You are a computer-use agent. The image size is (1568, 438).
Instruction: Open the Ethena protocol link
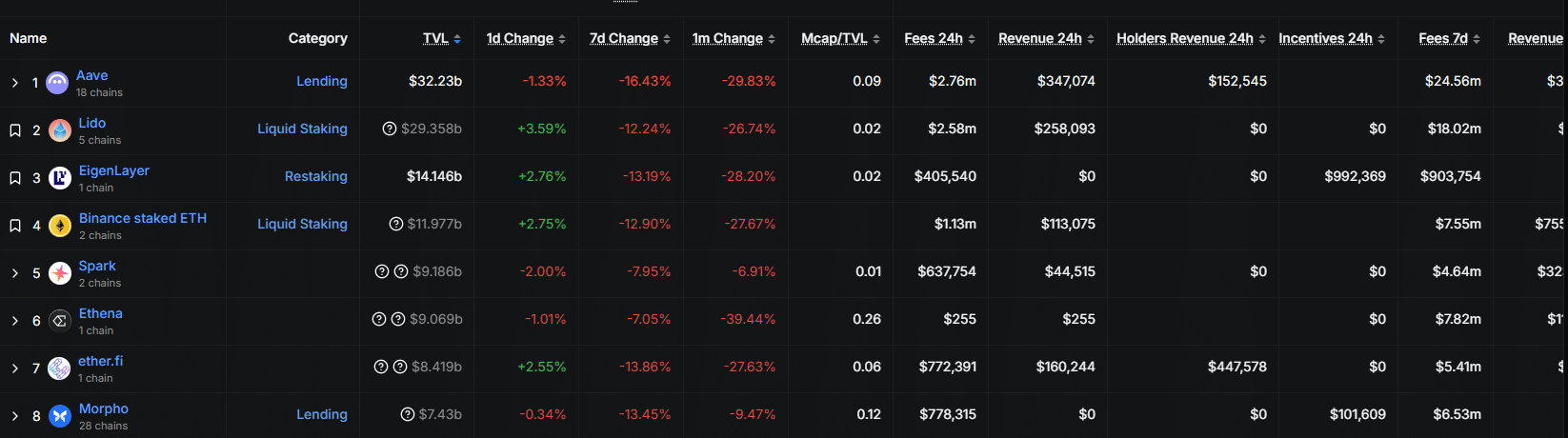tap(100, 313)
